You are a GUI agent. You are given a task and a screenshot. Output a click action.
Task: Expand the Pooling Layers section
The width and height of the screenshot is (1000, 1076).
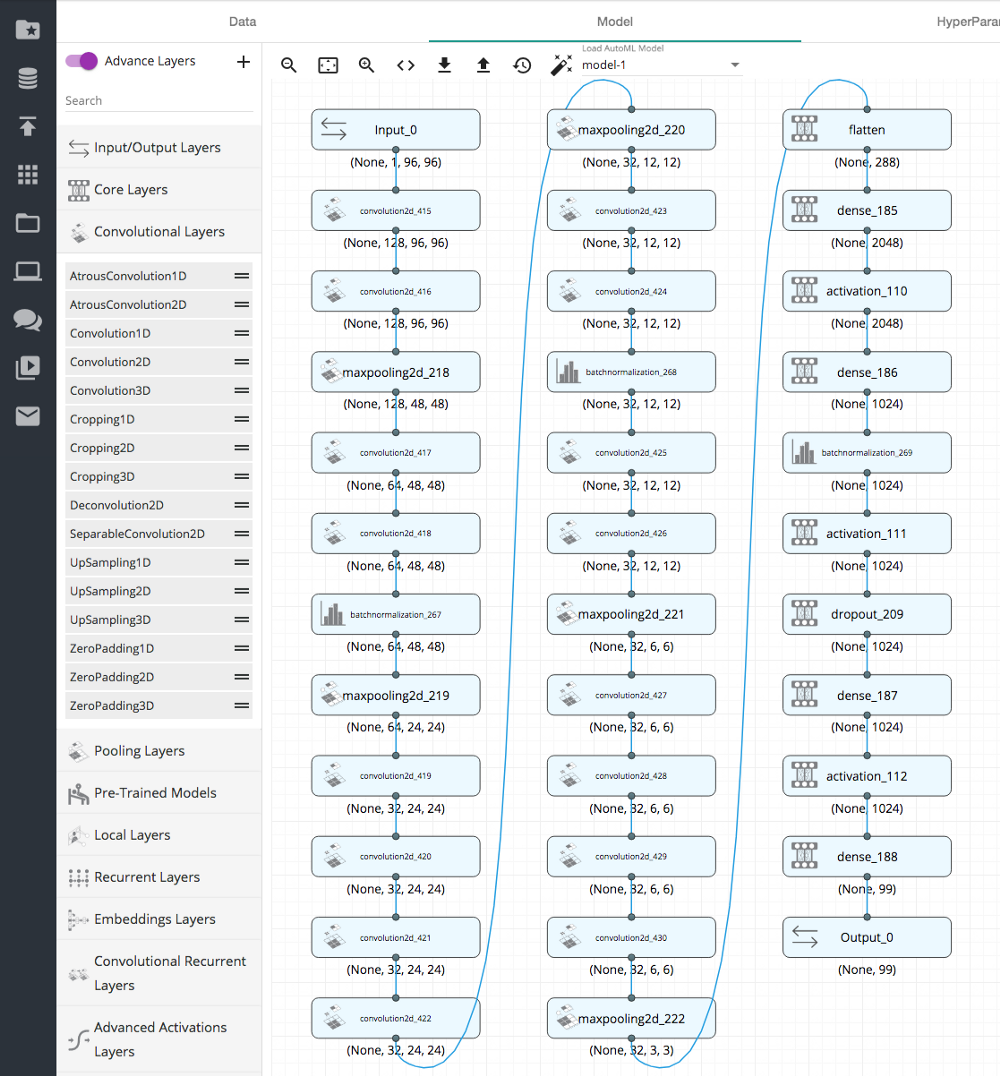tap(139, 751)
